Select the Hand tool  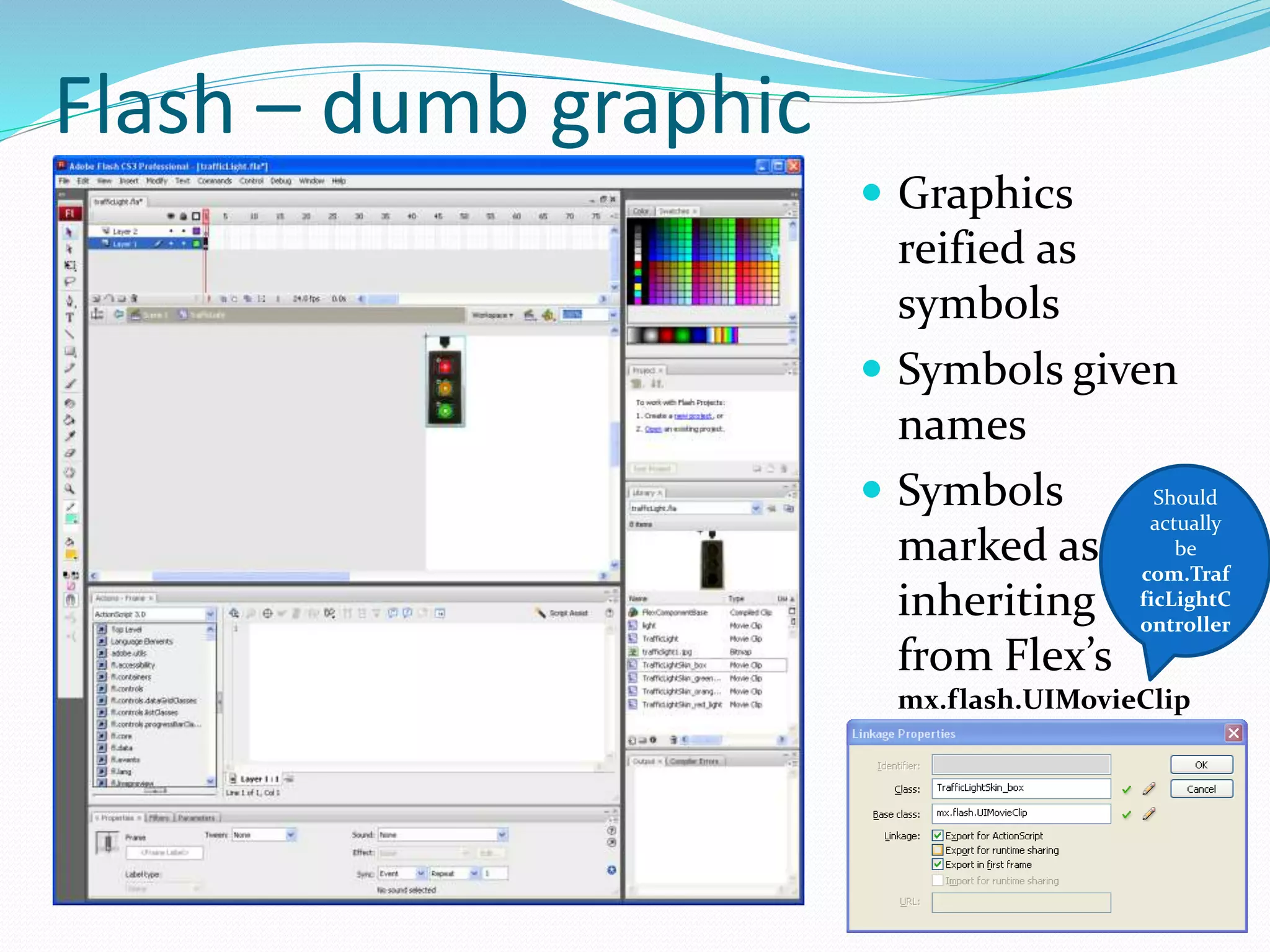(x=69, y=472)
